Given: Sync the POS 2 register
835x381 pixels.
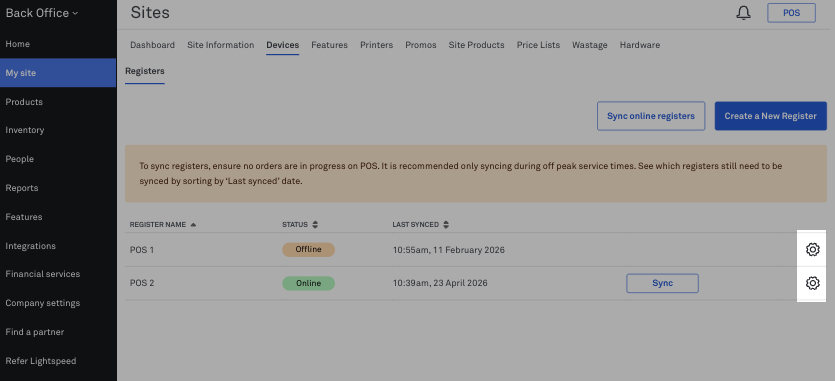Looking at the screenshot, I should pos(662,283).
